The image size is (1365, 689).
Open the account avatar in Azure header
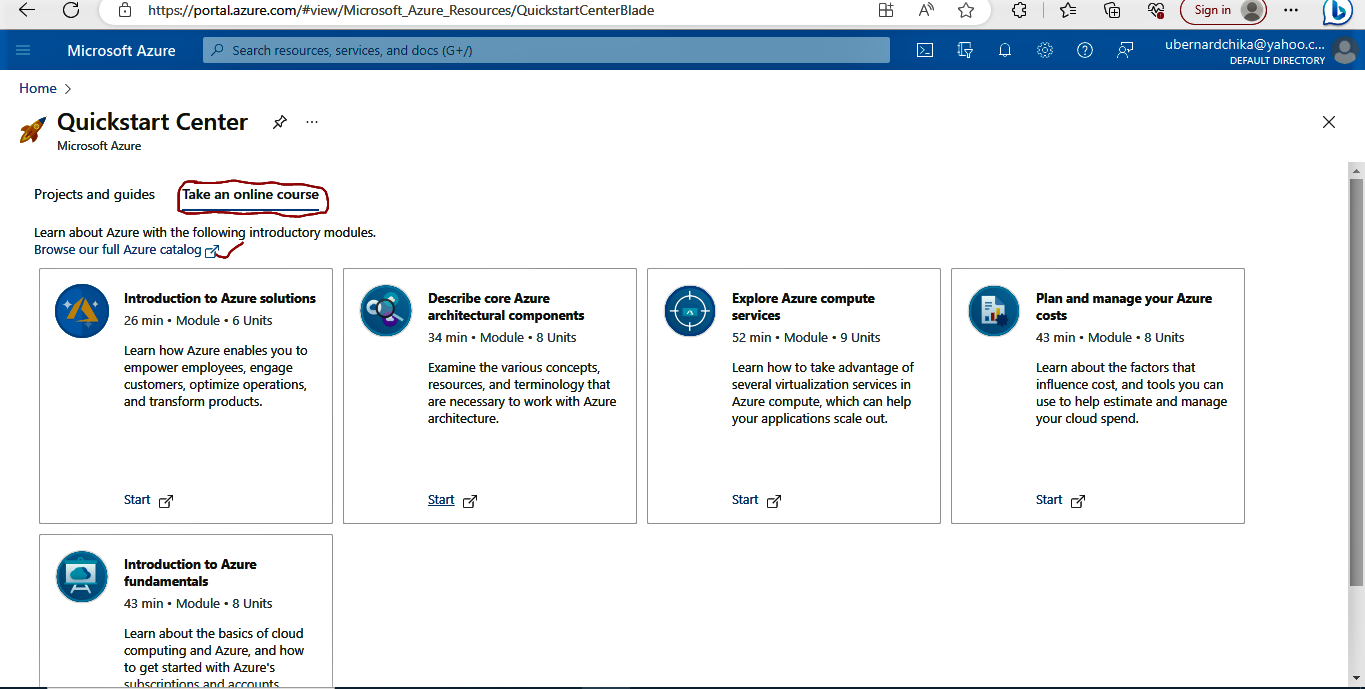(x=1346, y=50)
